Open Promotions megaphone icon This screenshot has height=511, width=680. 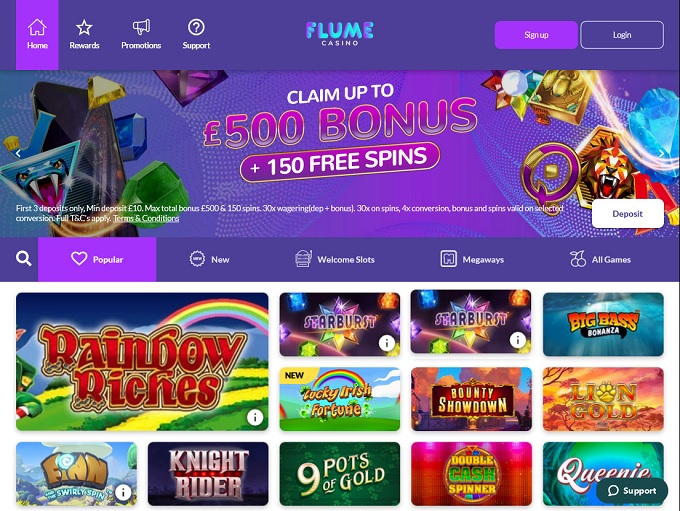141,27
